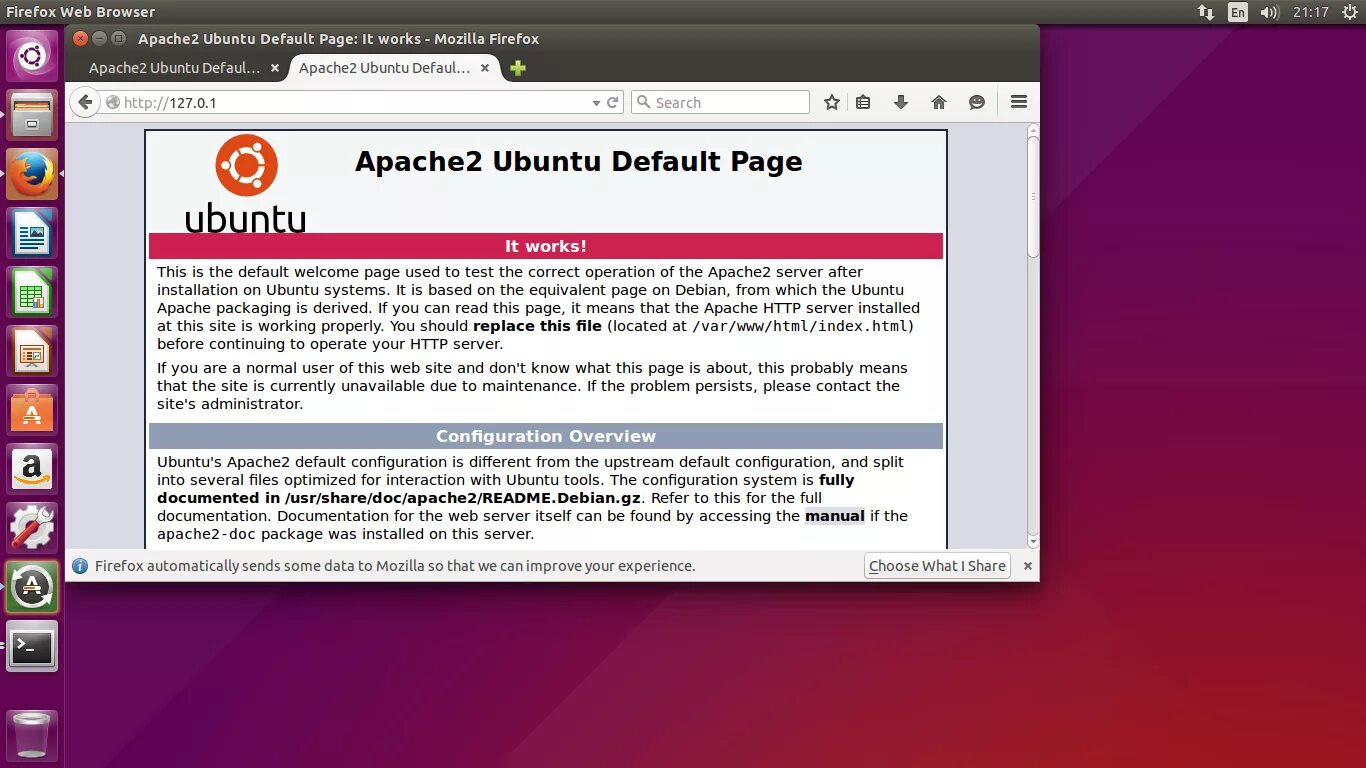Close the first Apache2 tab
Viewport: 1366px width, 768px height.
tap(275, 68)
